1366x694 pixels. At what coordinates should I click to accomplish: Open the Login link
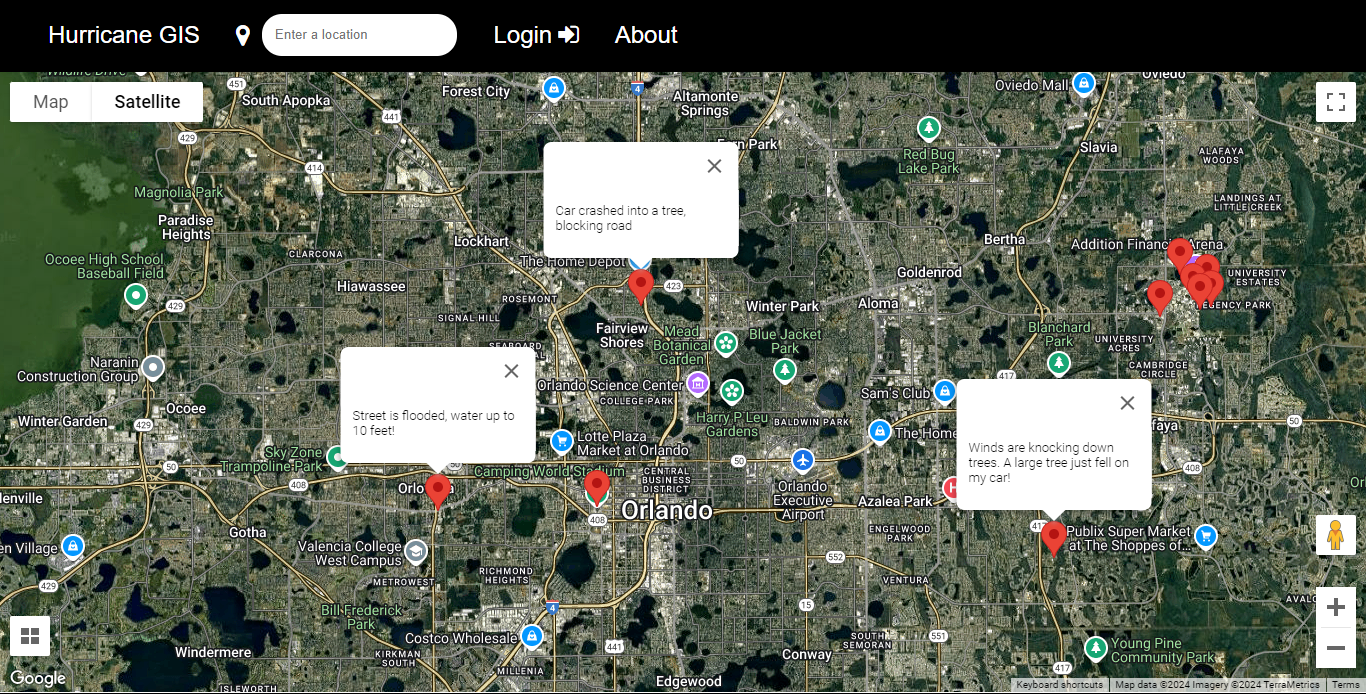[536, 35]
